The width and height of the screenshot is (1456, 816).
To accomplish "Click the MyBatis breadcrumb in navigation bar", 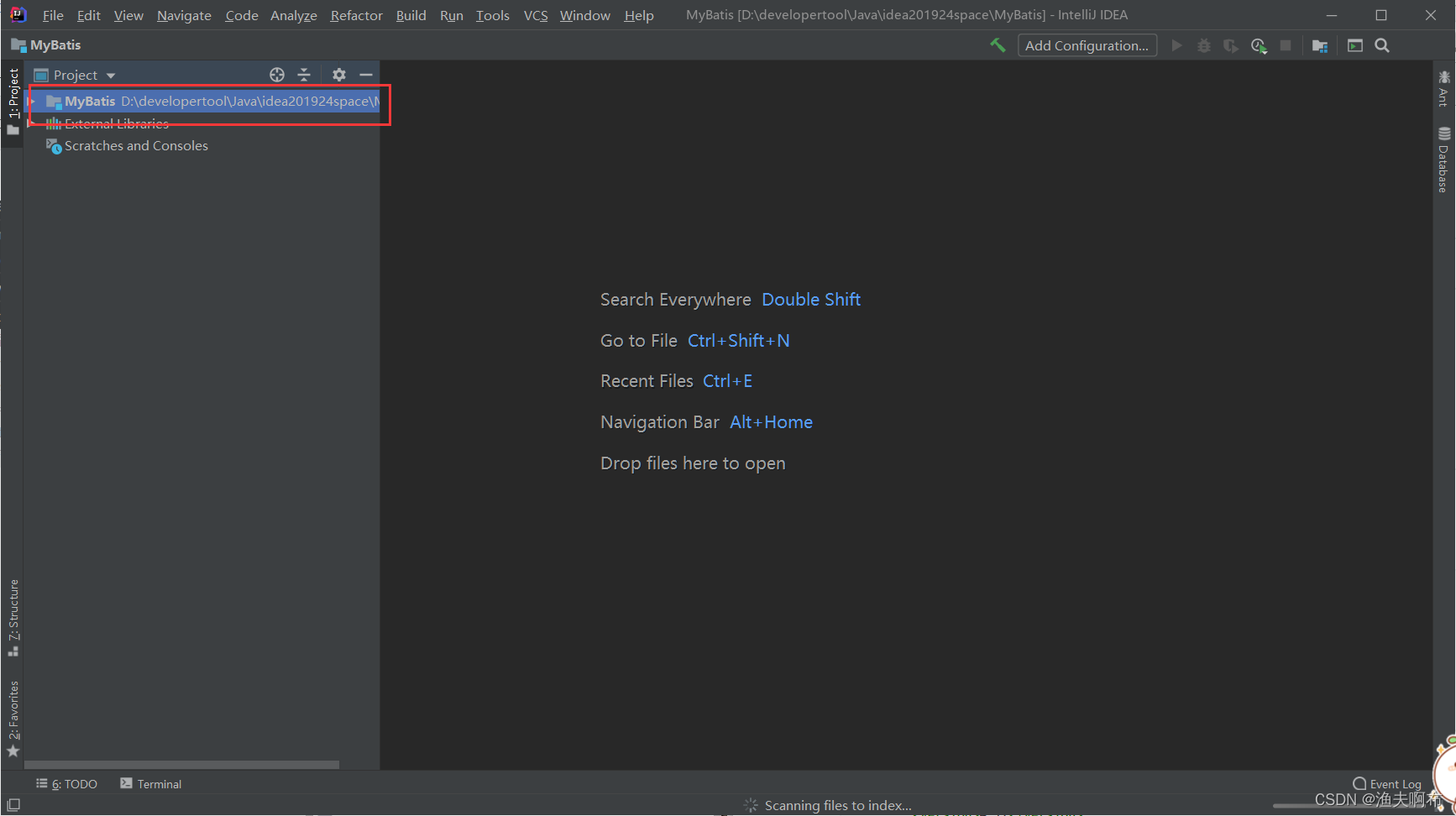I will click(46, 45).
